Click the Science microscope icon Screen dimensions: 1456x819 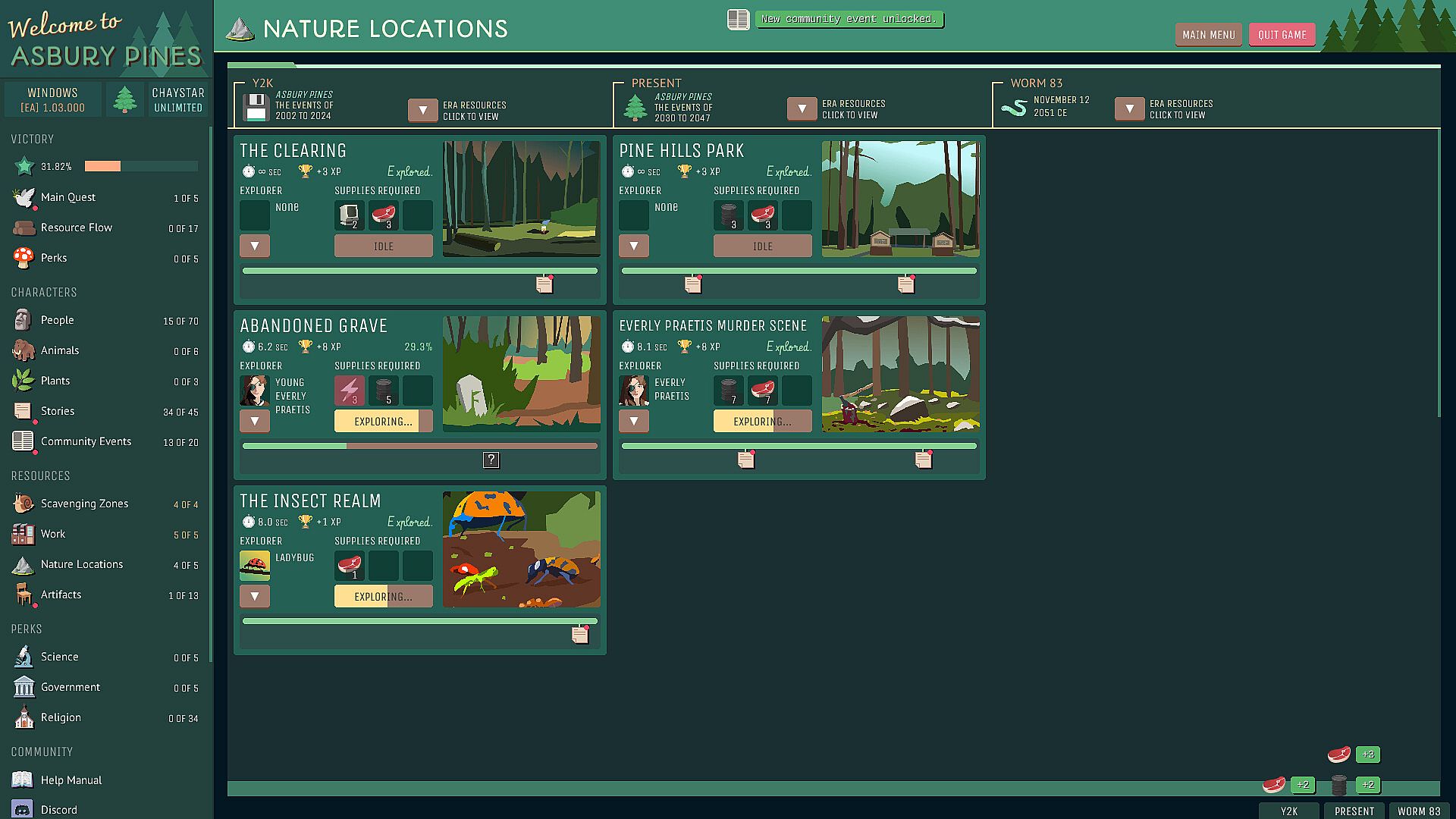(24, 657)
